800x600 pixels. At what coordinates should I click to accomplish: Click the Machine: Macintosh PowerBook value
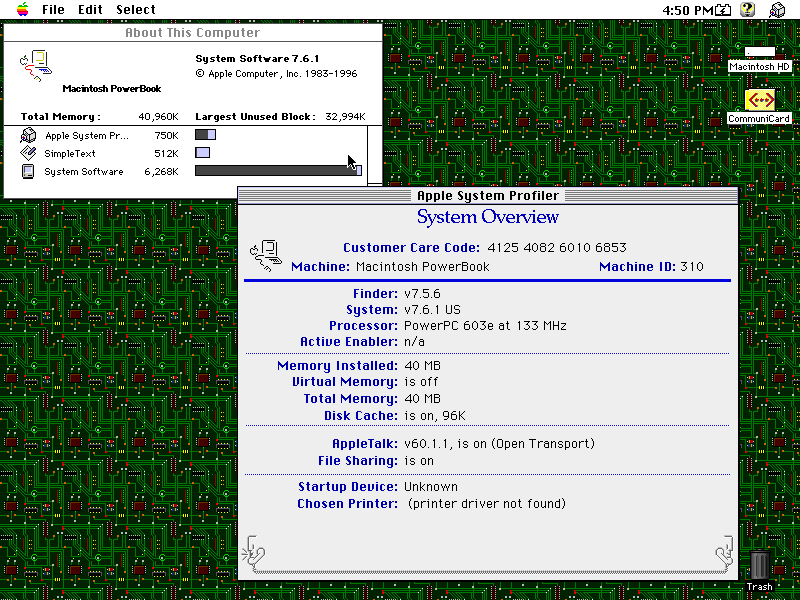[422, 266]
